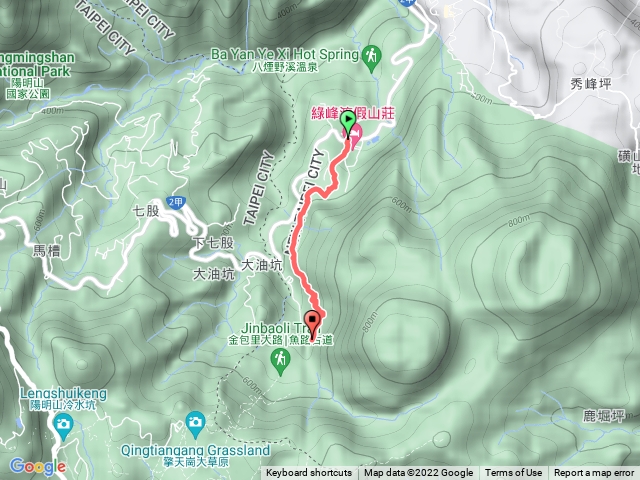Open Terms of Use link
The image size is (640, 480).
[x=513, y=473]
